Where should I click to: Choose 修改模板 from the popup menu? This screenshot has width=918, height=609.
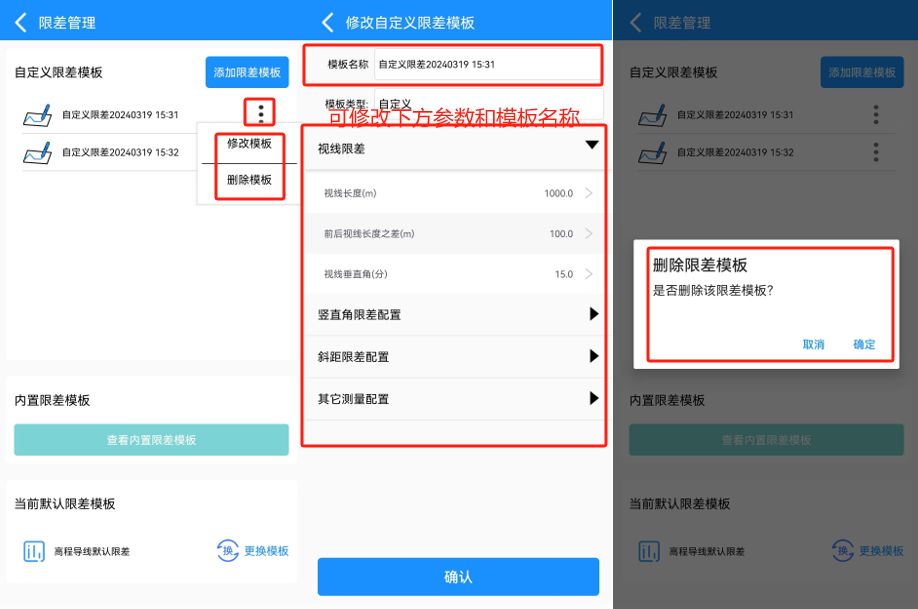tap(249, 143)
